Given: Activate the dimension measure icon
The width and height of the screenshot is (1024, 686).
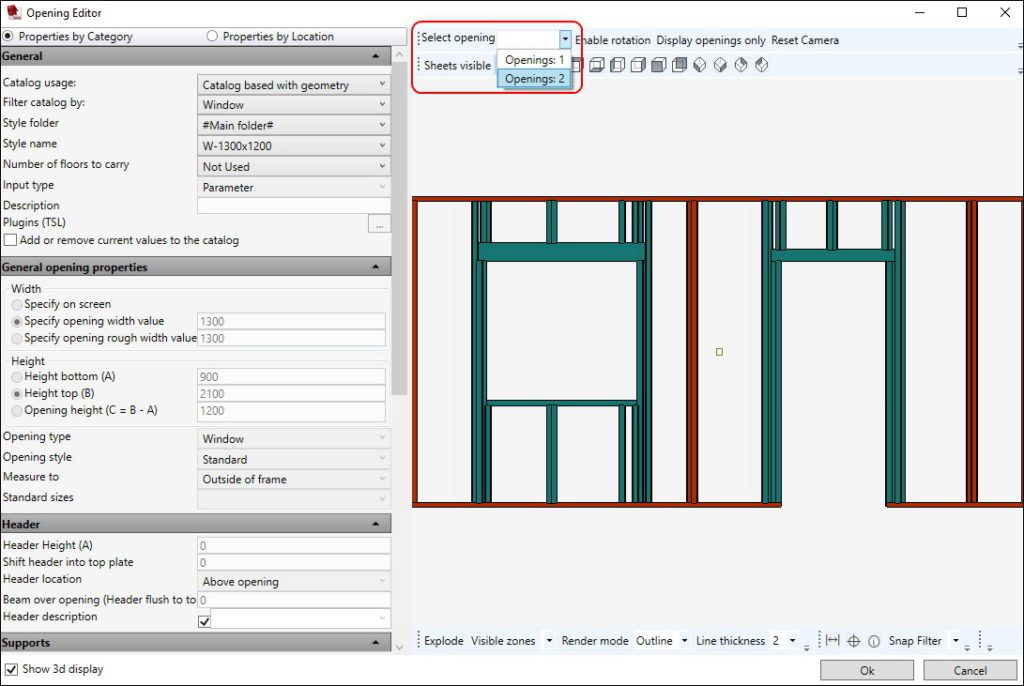Looking at the screenshot, I should 833,640.
